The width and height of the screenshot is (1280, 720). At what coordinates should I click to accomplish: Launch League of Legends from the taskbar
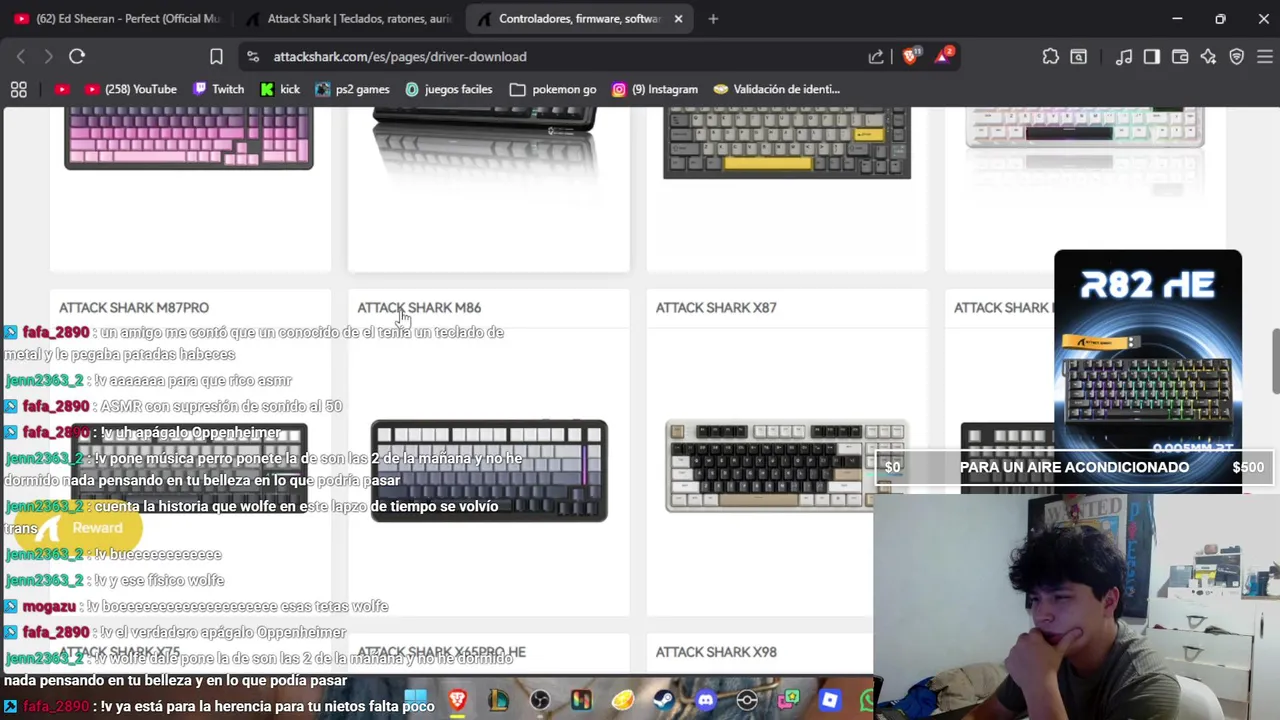[498, 699]
